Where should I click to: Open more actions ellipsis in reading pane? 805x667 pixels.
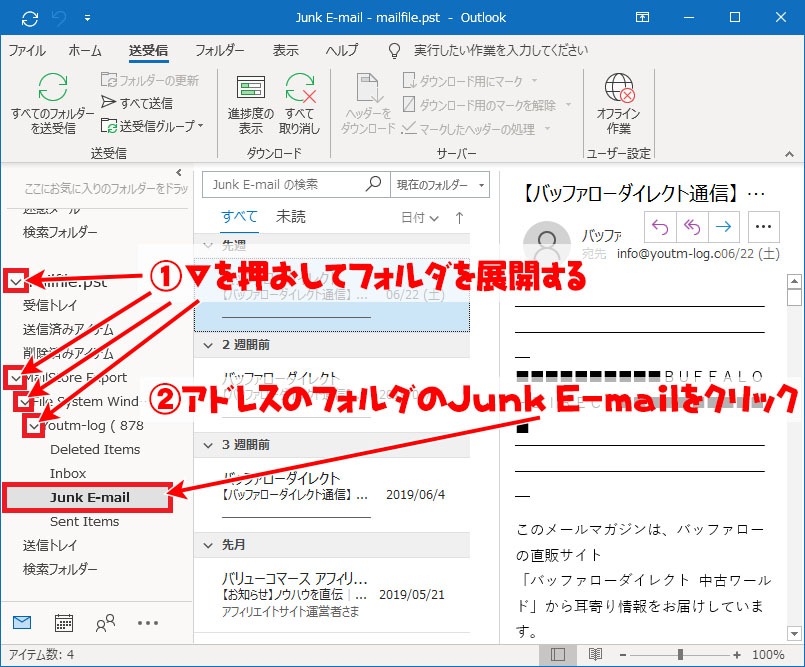(763, 226)
